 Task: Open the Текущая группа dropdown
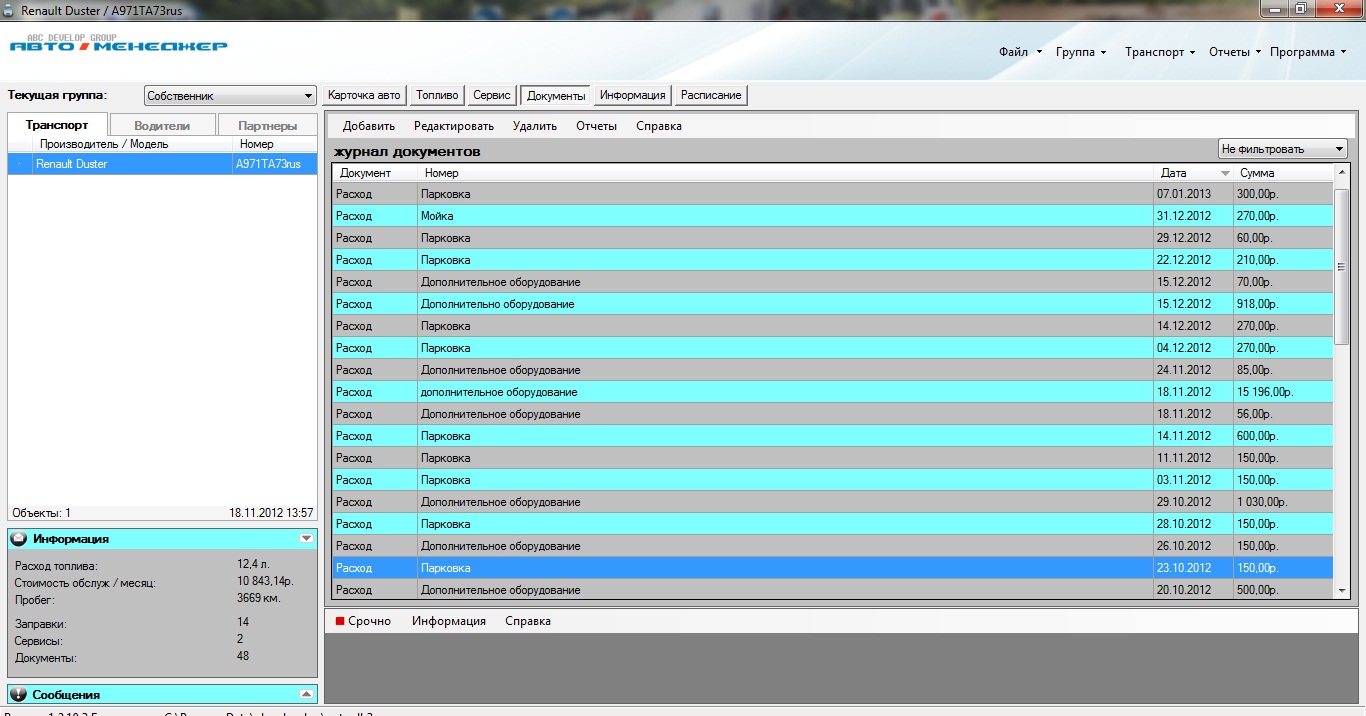[x=308, y=97]
